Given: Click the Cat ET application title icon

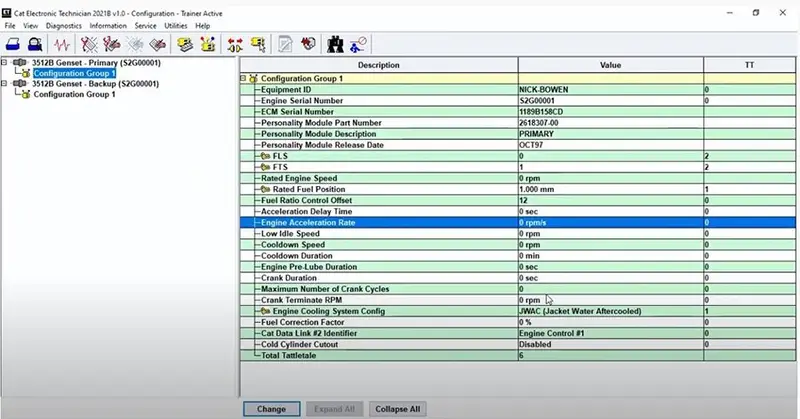Looking at the screenshot, I should (6, 13).
